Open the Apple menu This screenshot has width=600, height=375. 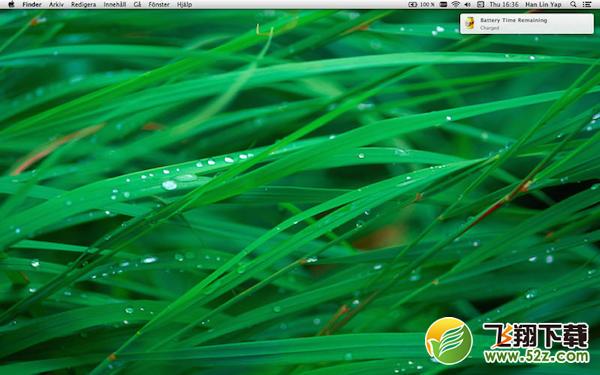point(11,4)
